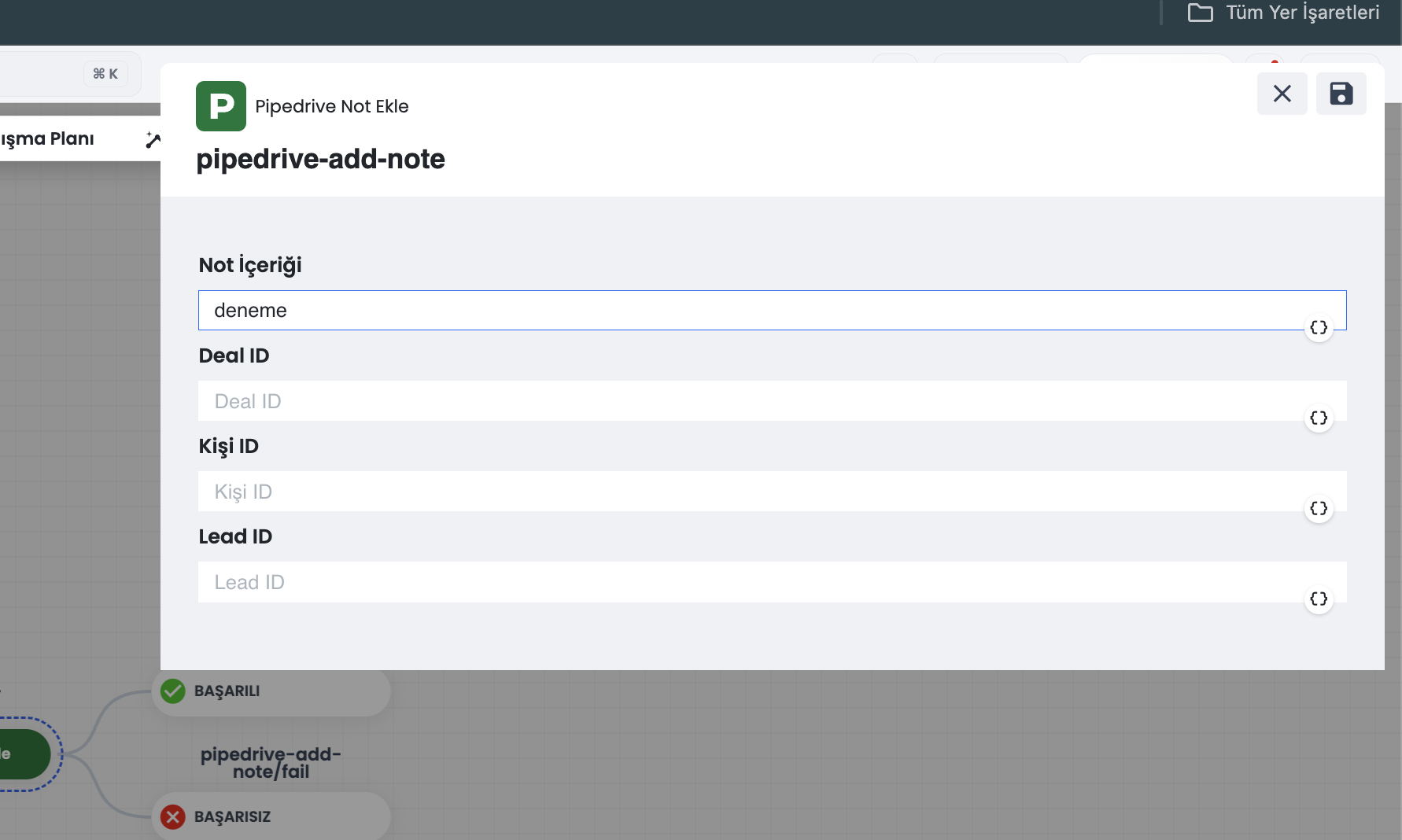Save the Pipedrive note configuration

click(1341, 94)
